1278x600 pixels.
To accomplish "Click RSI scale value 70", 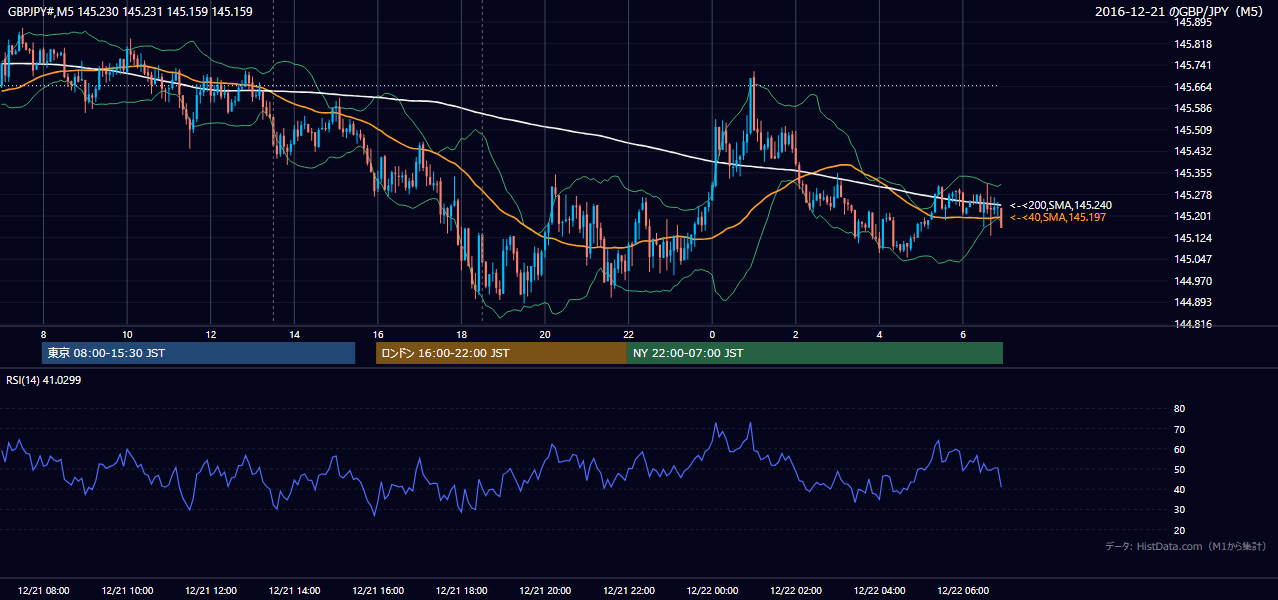I will pyautogui.click(x=1179, y=430).
